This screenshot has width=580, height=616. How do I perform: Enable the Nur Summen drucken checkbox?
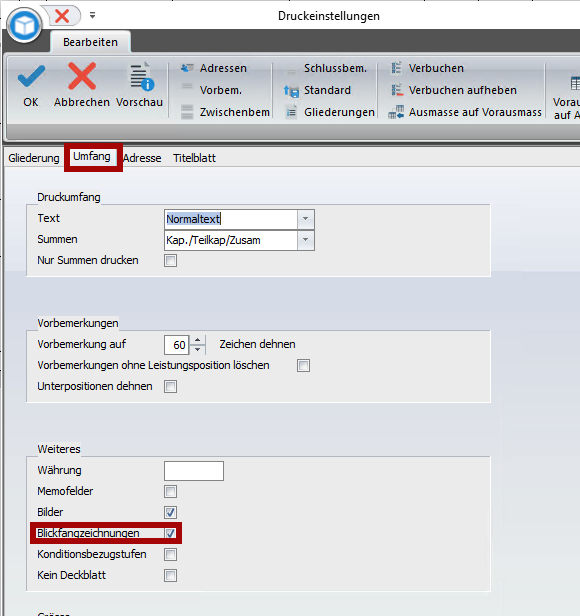pos(171,260)
